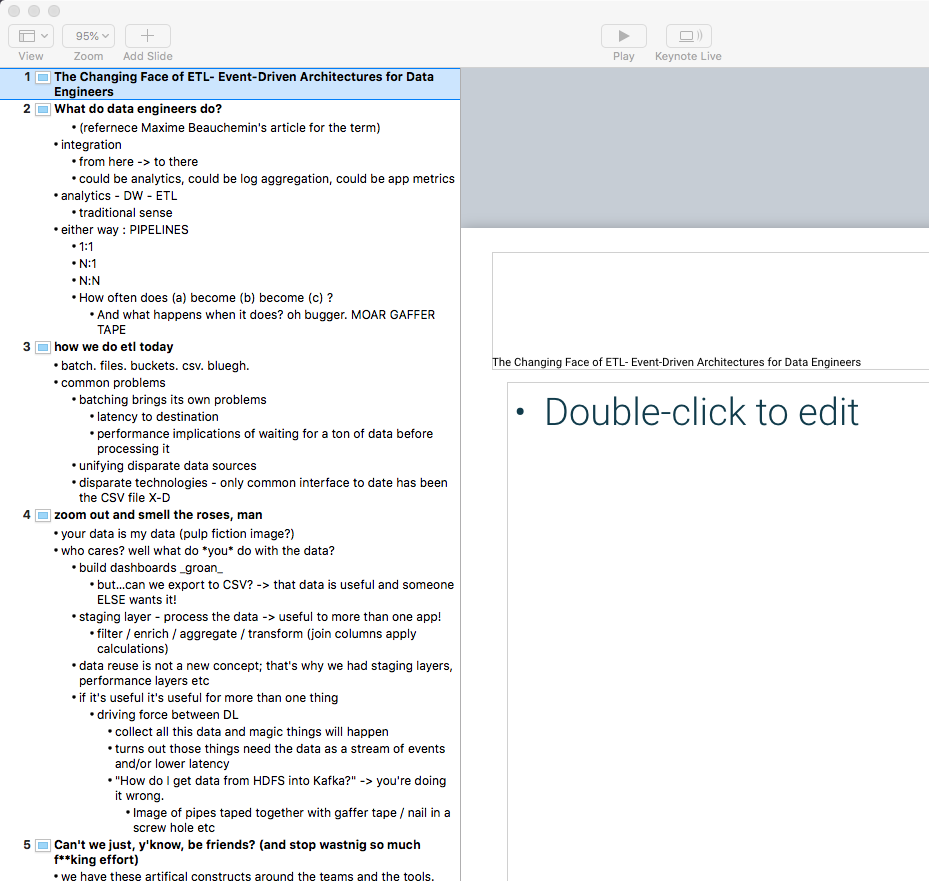Select 'how we do etl today' heading

[x=113, y=347]
